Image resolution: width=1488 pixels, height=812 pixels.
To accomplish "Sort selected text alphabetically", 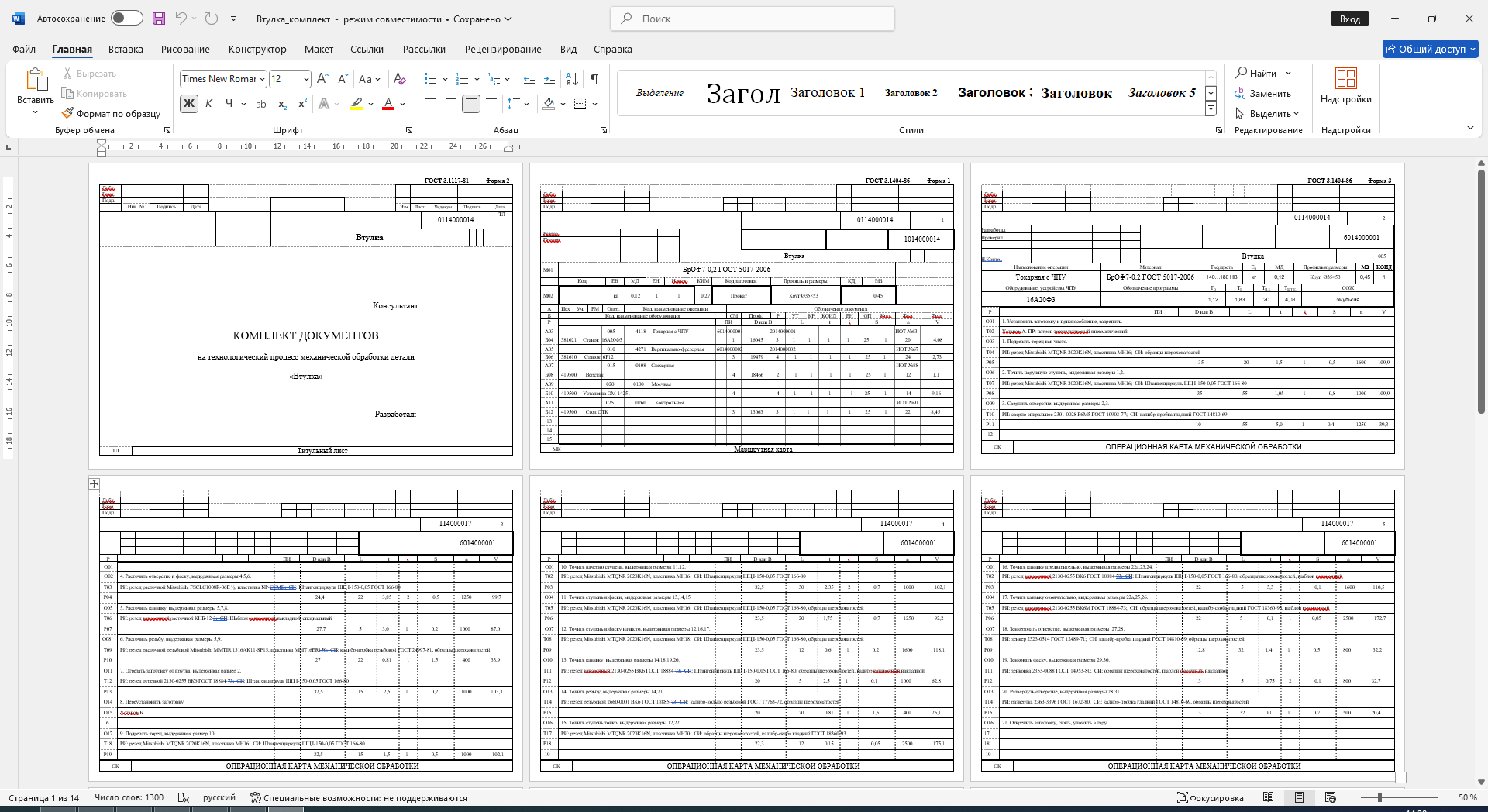I will [x=572, y=78].
